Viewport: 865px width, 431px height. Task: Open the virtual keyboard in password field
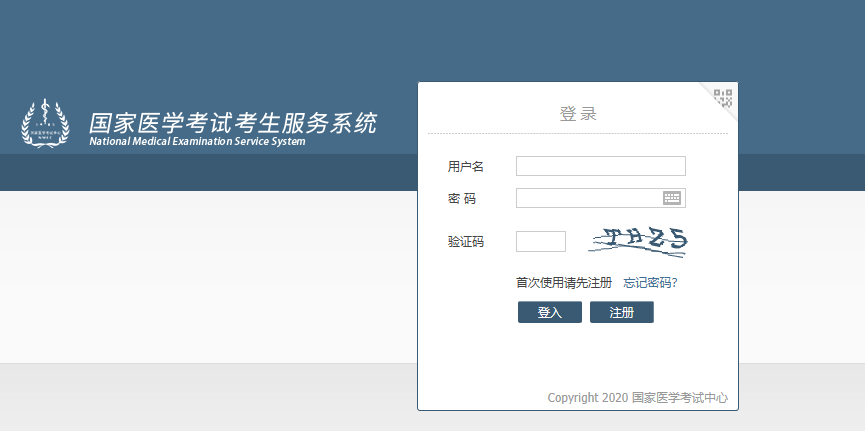pyautogui.click(x=672, y=198)
